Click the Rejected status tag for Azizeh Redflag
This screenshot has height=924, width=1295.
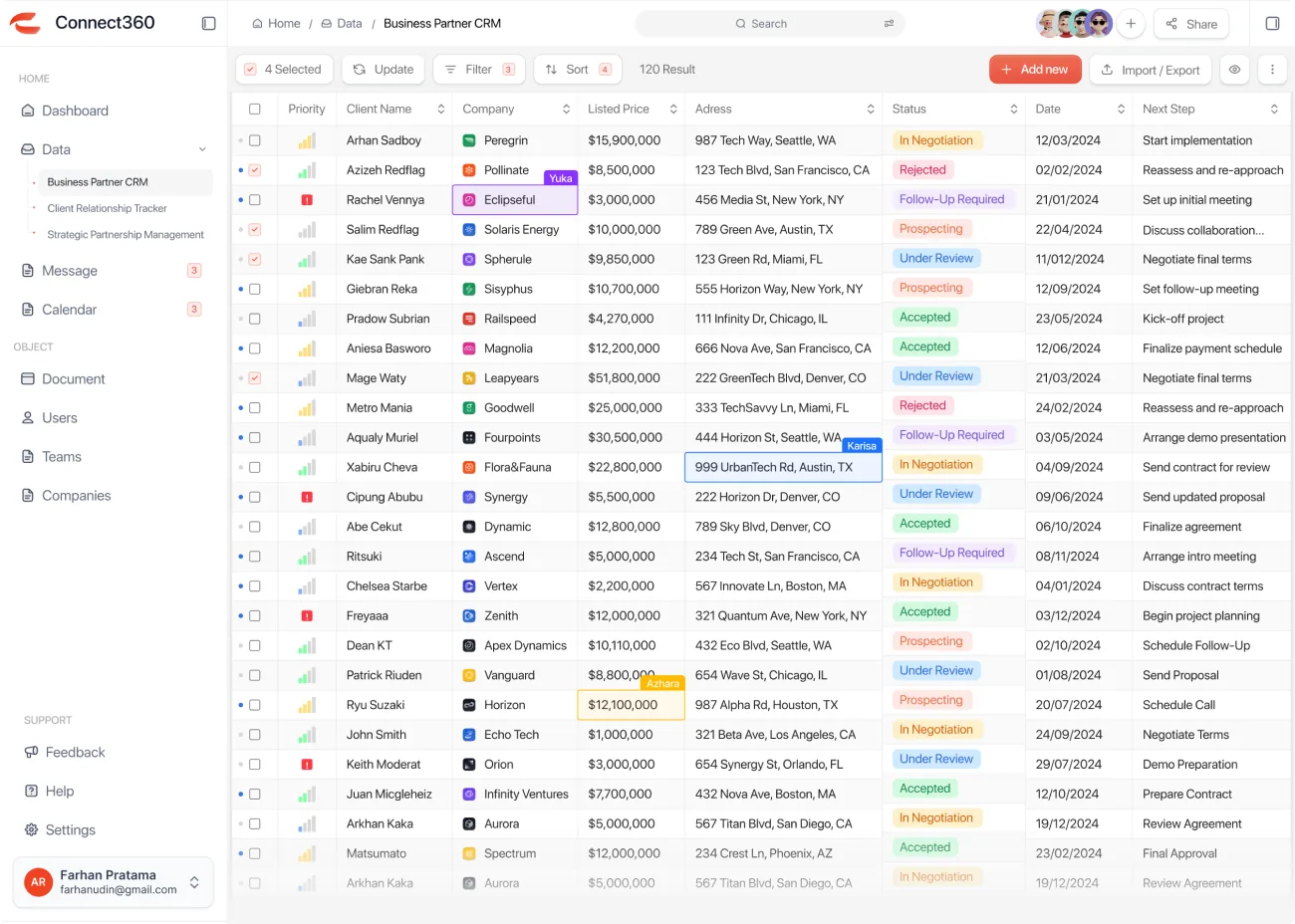click(922, 170)
